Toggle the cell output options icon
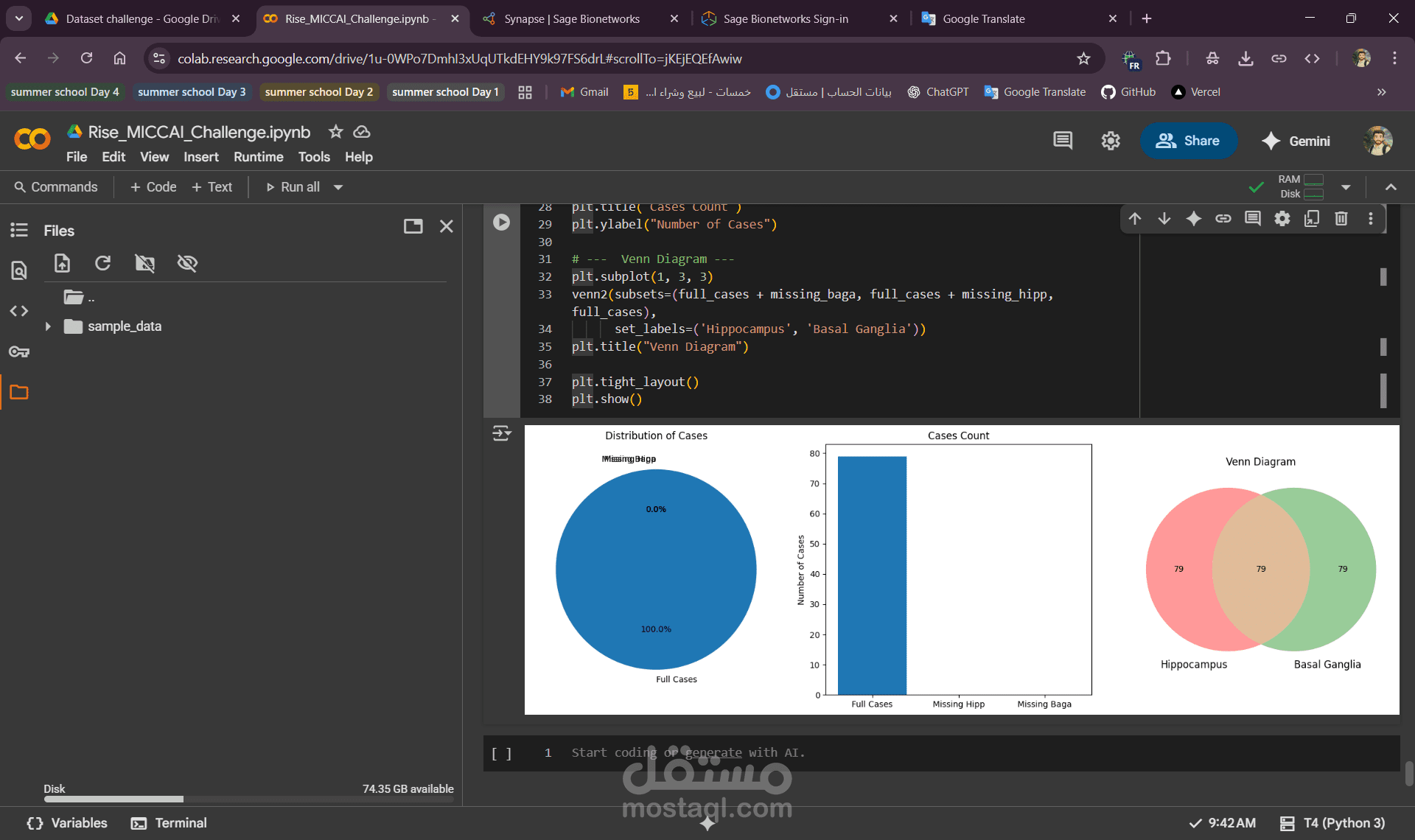Image resolution: width=1415 pixels, height=840 pixels. pyautogui.click(x=502, y=433)
